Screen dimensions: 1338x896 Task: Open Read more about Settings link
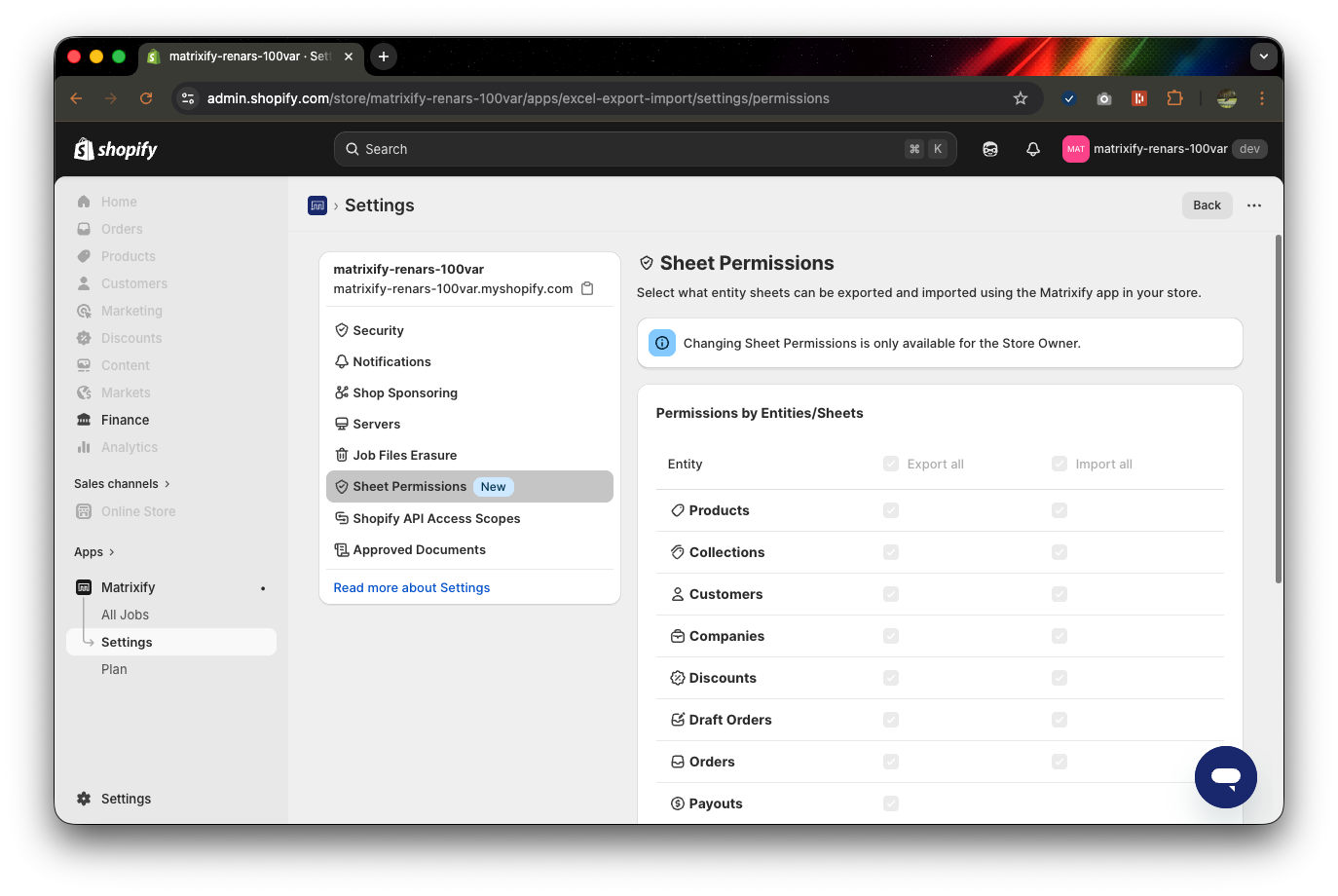412,587
